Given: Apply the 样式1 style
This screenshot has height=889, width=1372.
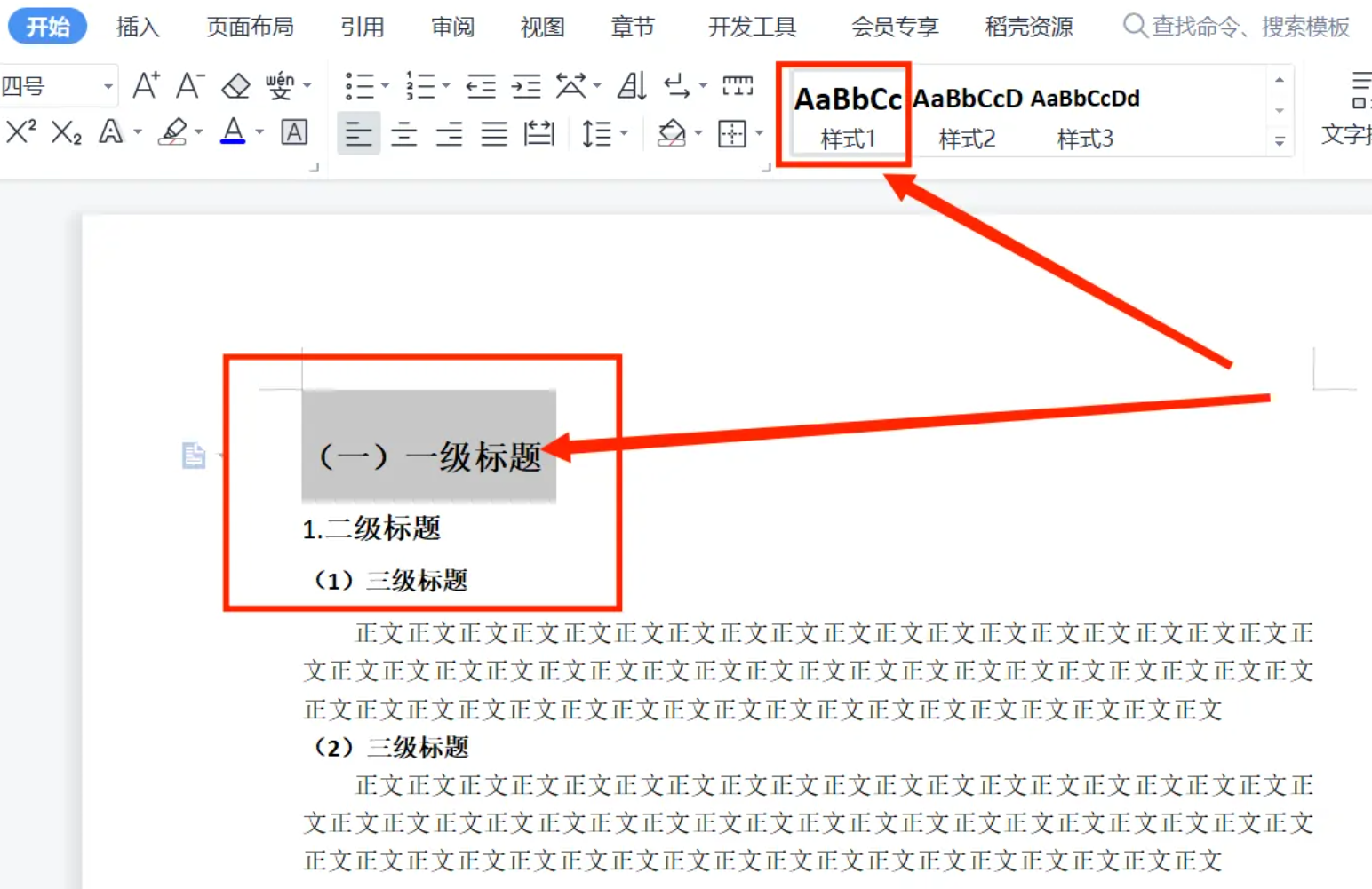Looking at the screenshot, I should (x=848, y=116).
